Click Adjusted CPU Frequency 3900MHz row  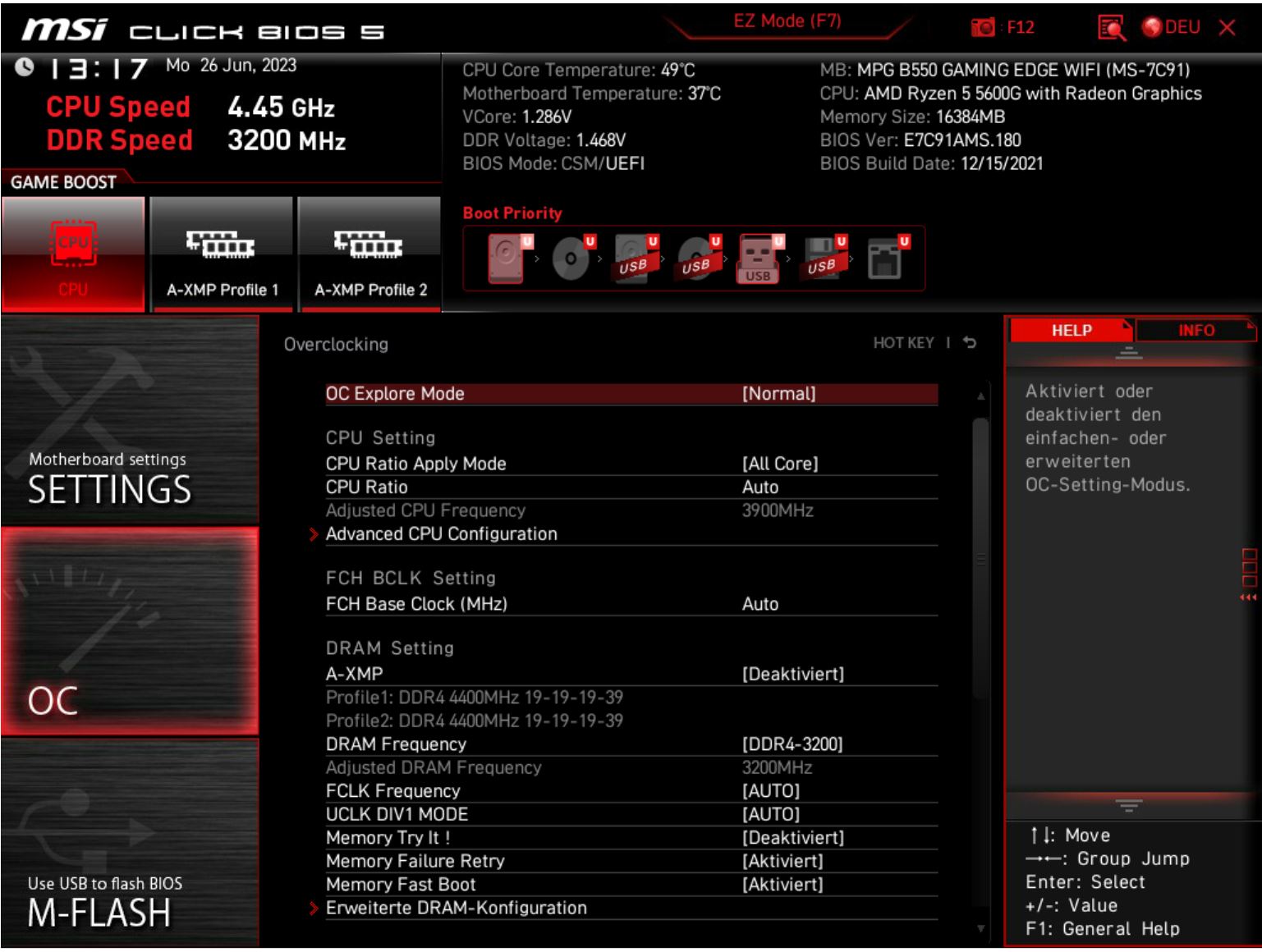[631, 510]
